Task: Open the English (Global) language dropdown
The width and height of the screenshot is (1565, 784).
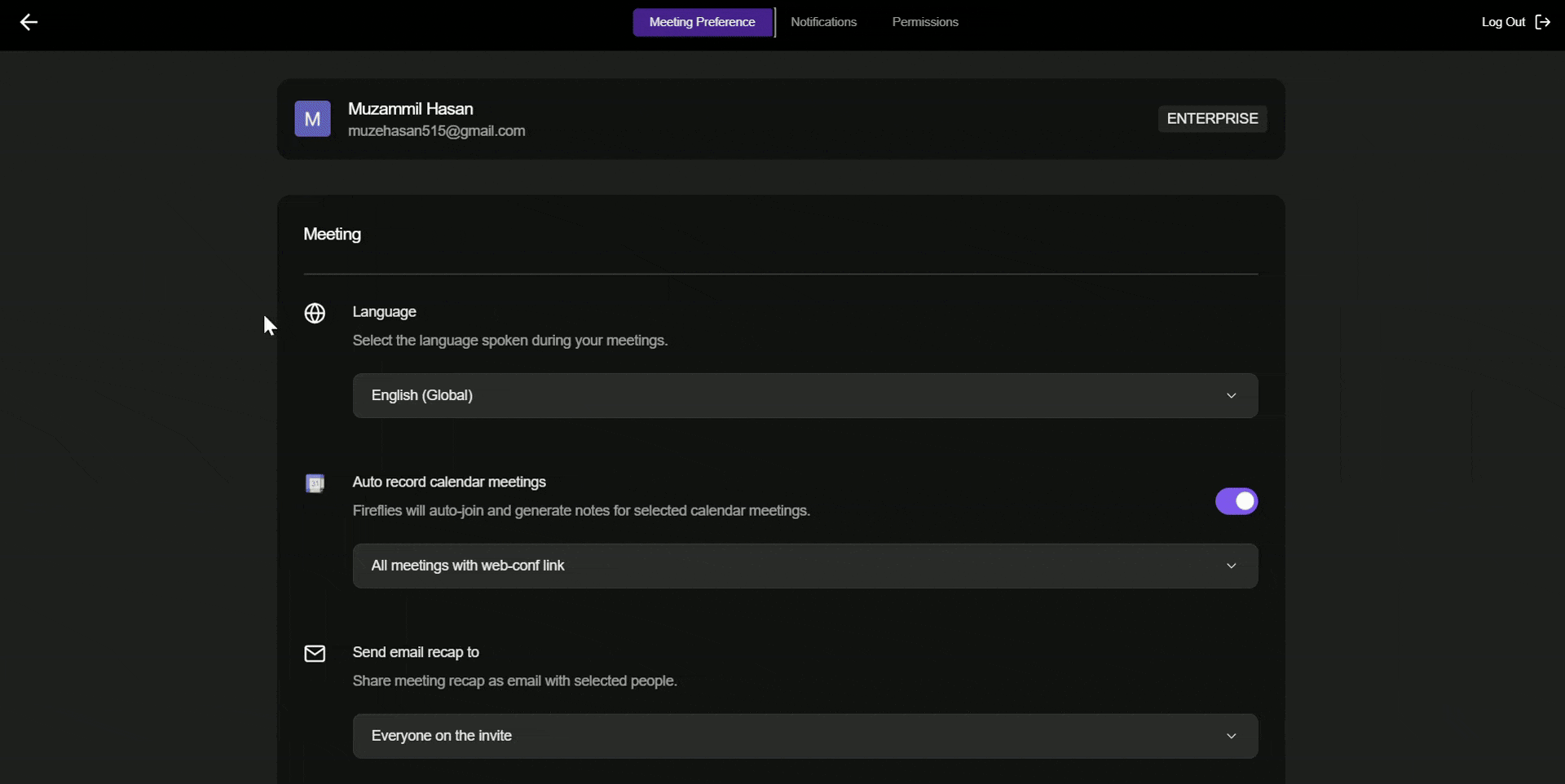Action: point(805,396)
